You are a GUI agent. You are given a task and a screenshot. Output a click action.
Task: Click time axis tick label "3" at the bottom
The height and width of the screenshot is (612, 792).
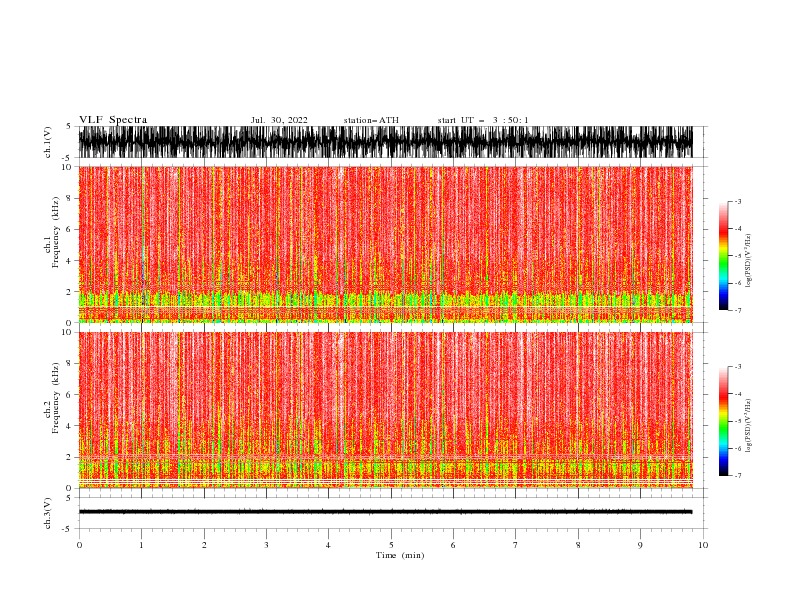coord(266,545)
